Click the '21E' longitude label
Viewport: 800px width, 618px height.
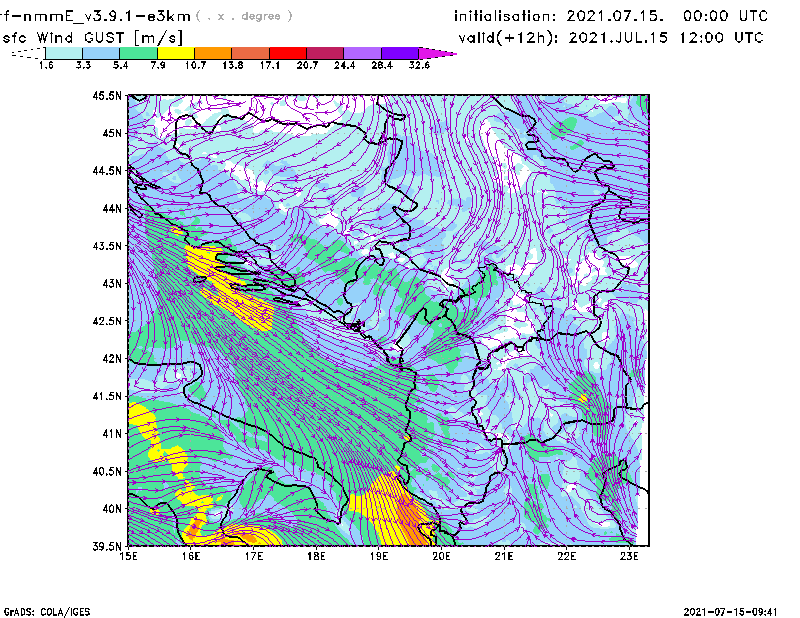pos(504,556)
